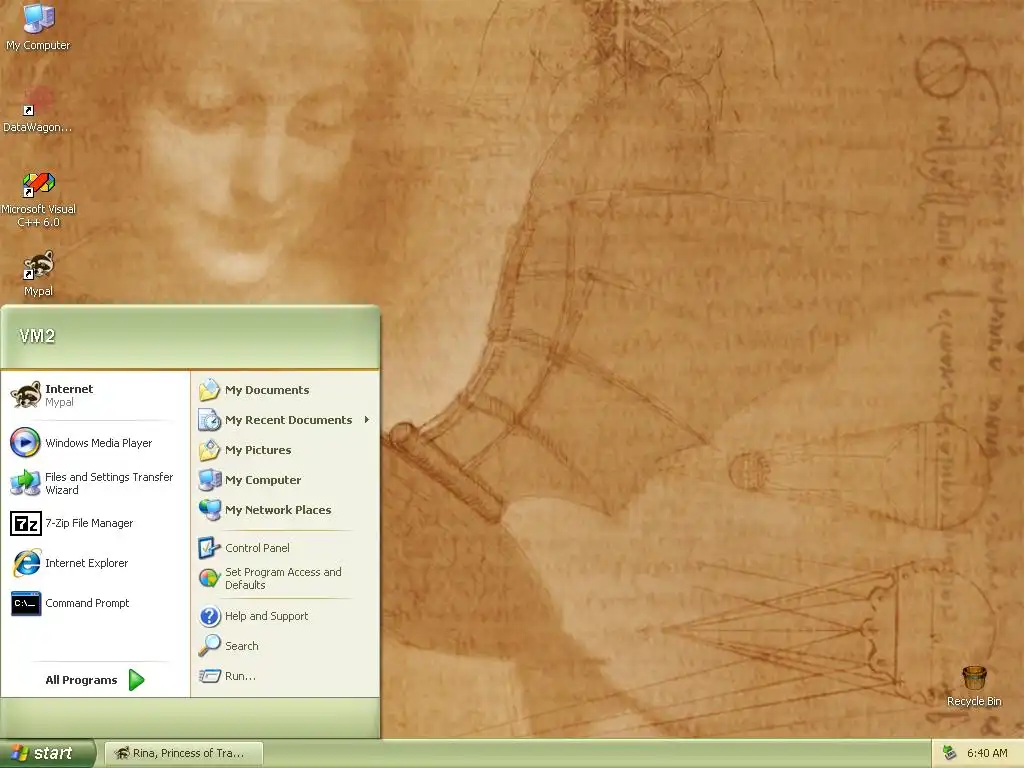Click the Search magnifying glass icon
Image resolution: width=1024 pixels, height=768 pixels.
[x=209, y=646]
